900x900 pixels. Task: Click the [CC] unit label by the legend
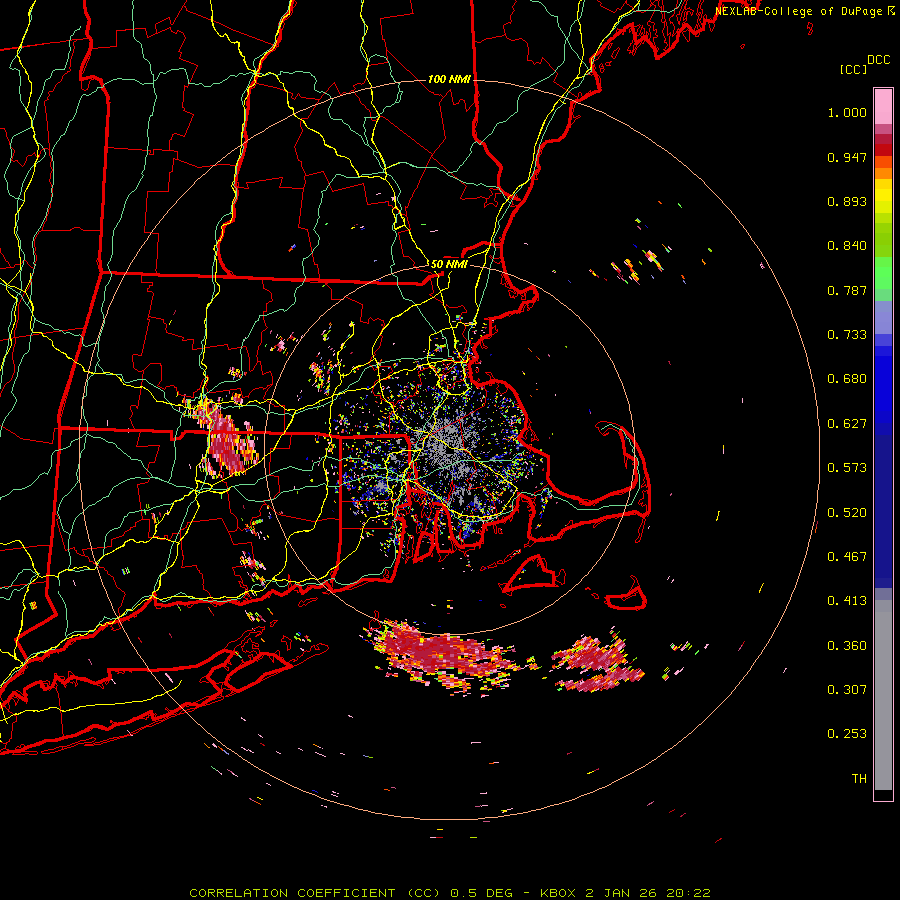pos(854,69)
